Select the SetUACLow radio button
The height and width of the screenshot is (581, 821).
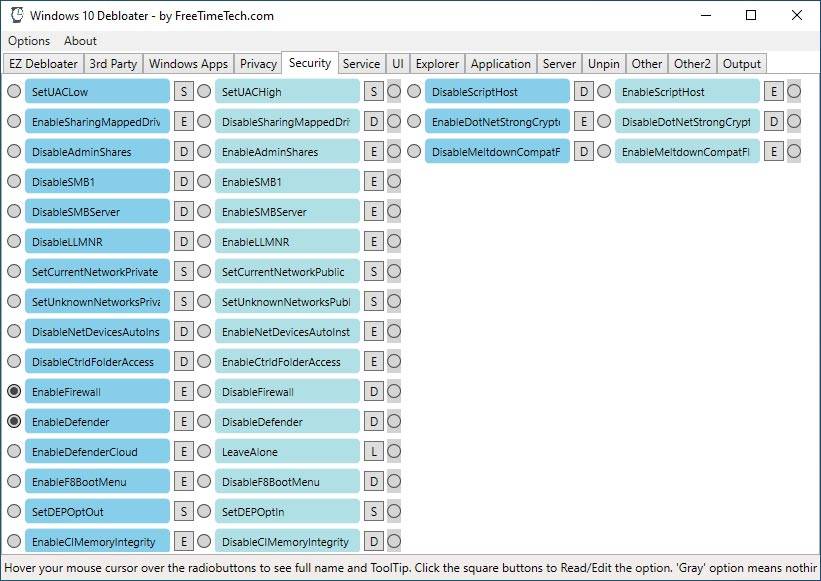14,91
